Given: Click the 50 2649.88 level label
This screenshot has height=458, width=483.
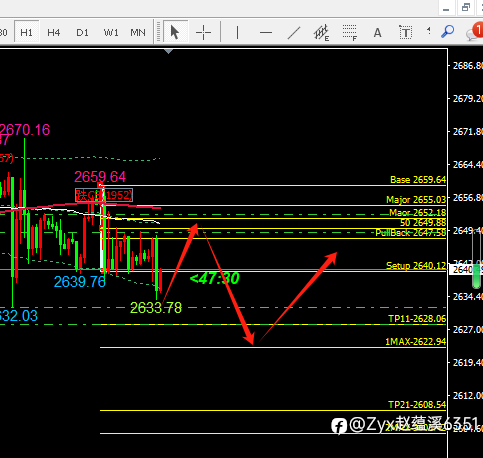Looking at the screenshot, I should pos(423,222).
